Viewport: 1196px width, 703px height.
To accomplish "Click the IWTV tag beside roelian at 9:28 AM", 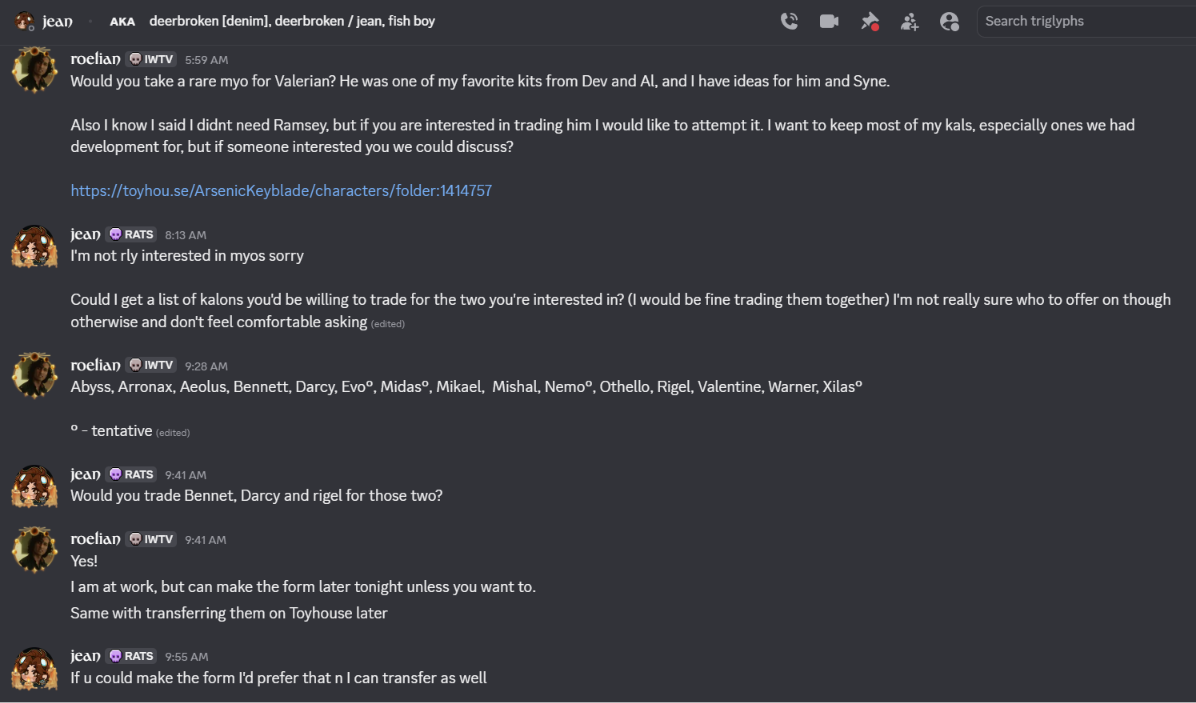I will 151,365.
